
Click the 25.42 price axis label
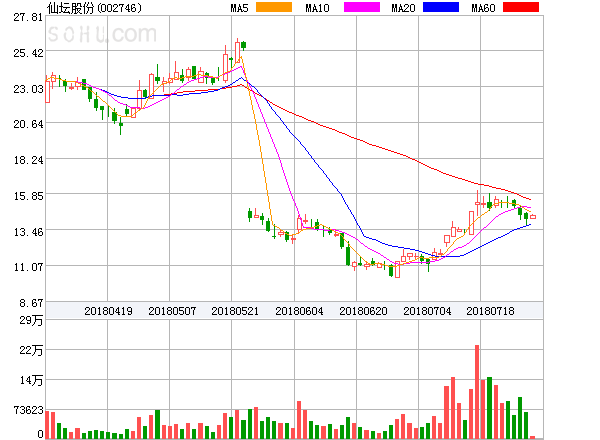point(28,53)
